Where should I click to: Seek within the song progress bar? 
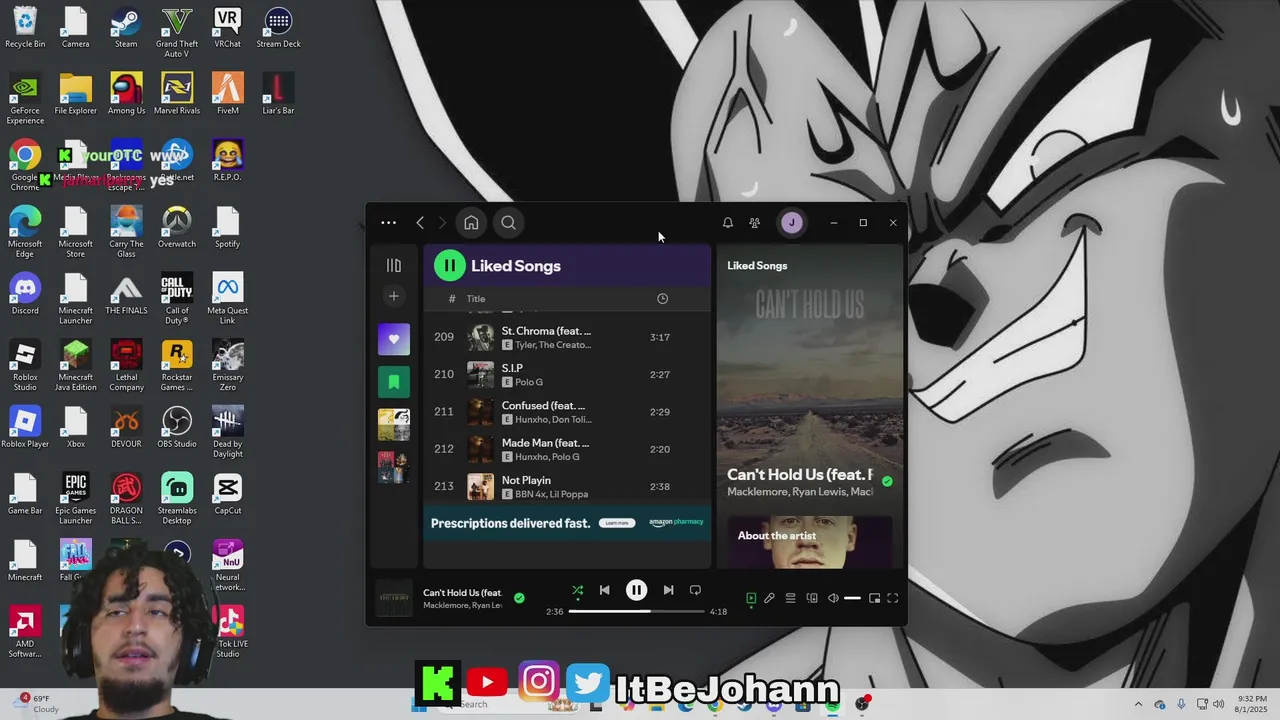(x=636, y=611)
